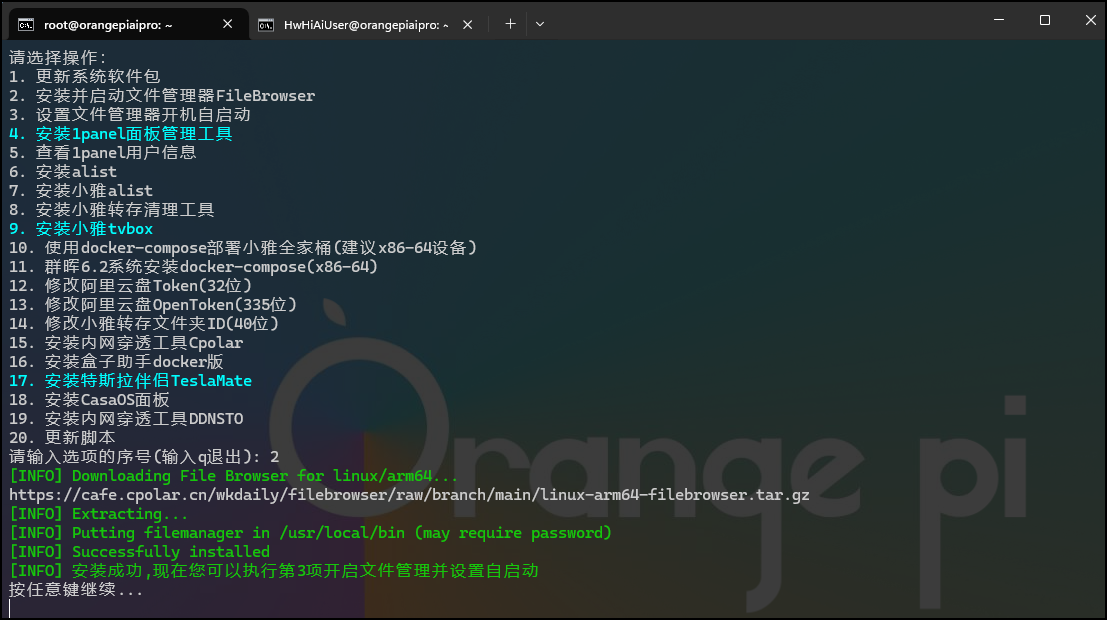
Task: Close the root@orangepiaipro tab
Action: click(x=227, y=24)
